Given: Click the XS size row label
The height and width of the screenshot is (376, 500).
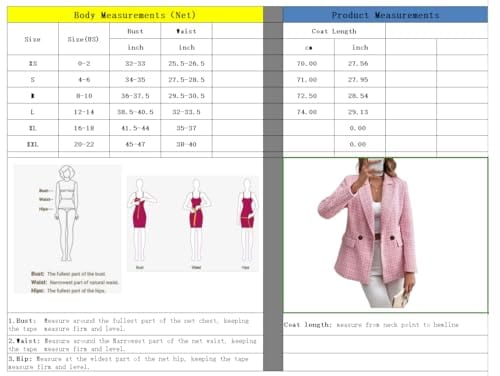Looking at the screenshot, I should [33, 63].
